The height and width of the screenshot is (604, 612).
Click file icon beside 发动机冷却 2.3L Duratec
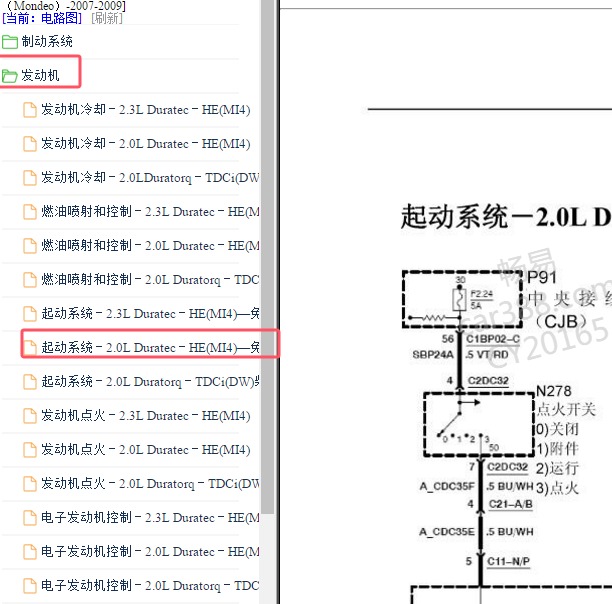(x=30, y=110)
